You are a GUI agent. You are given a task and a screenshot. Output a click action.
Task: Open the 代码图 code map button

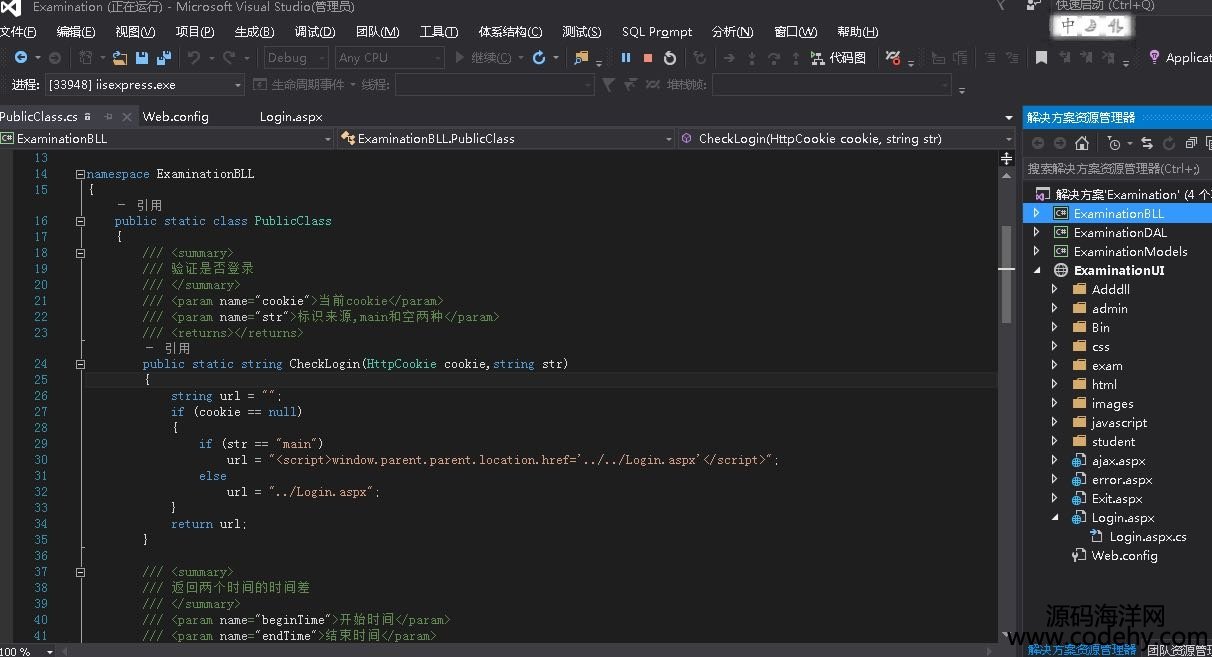point(838,58)
